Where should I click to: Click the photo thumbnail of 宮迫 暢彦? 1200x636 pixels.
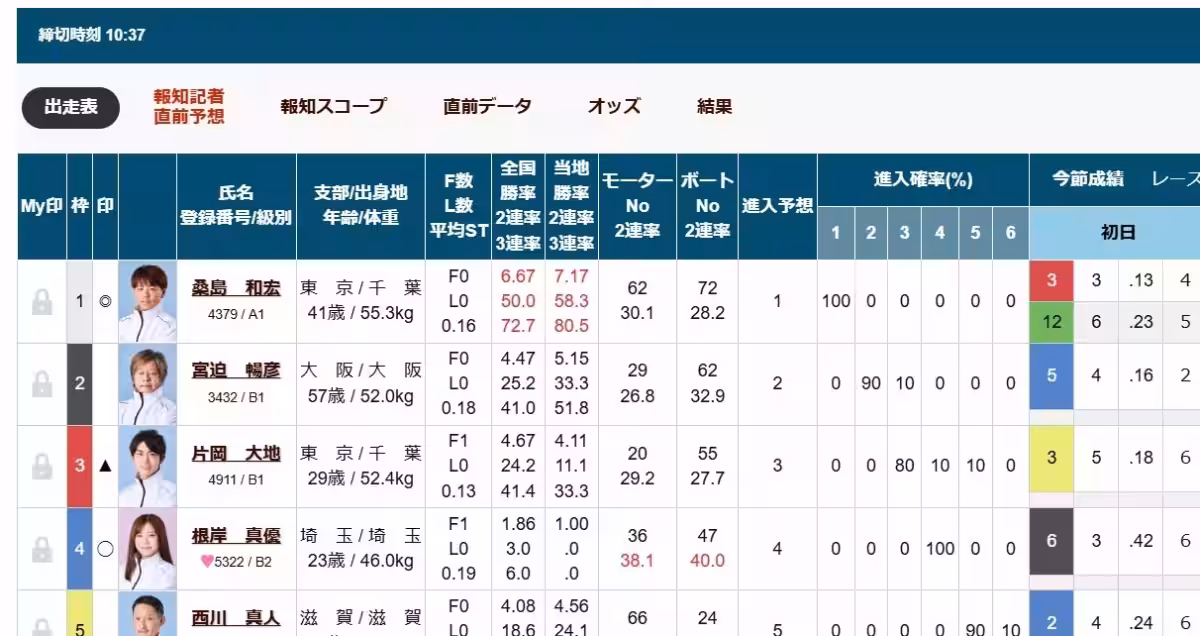147,385
